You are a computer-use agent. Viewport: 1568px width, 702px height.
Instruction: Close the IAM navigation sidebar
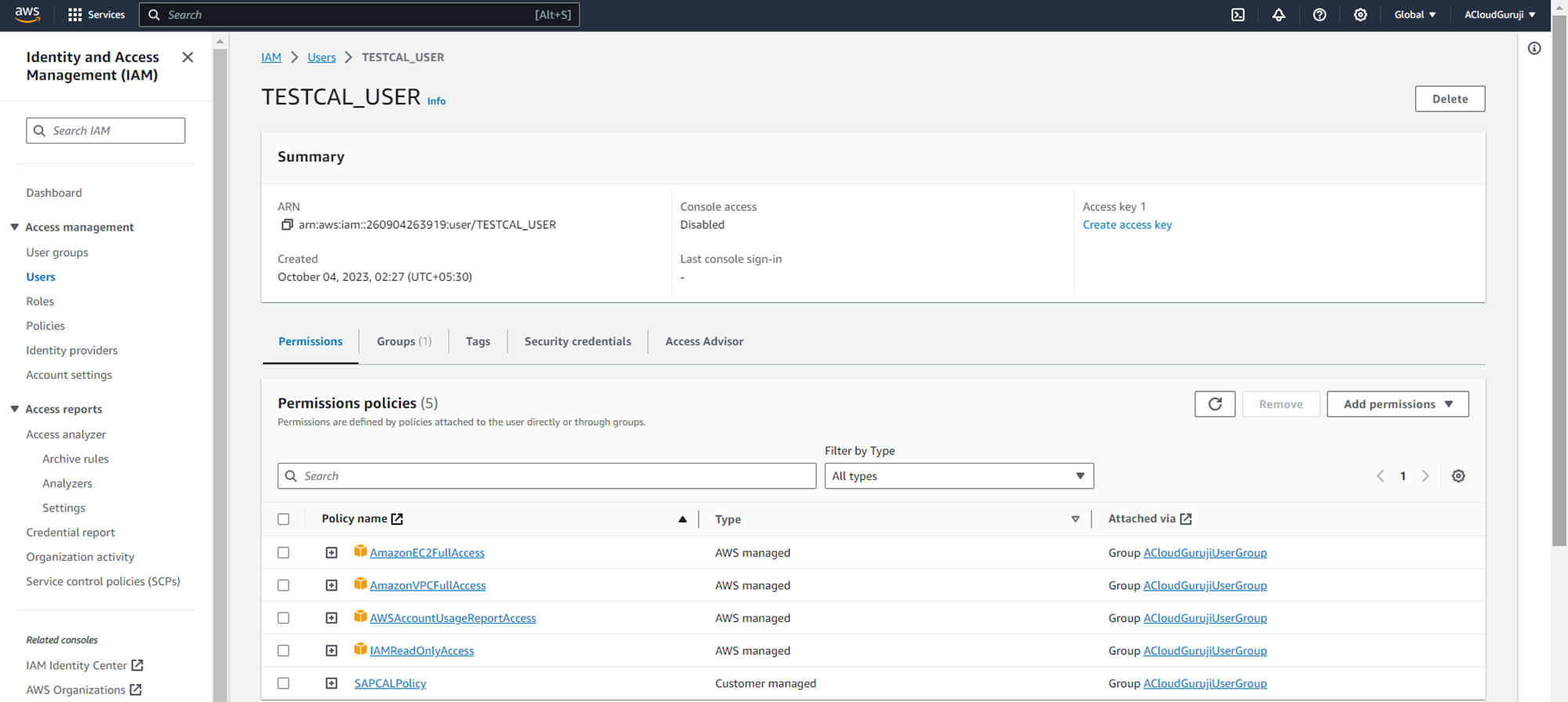(187, 57)
